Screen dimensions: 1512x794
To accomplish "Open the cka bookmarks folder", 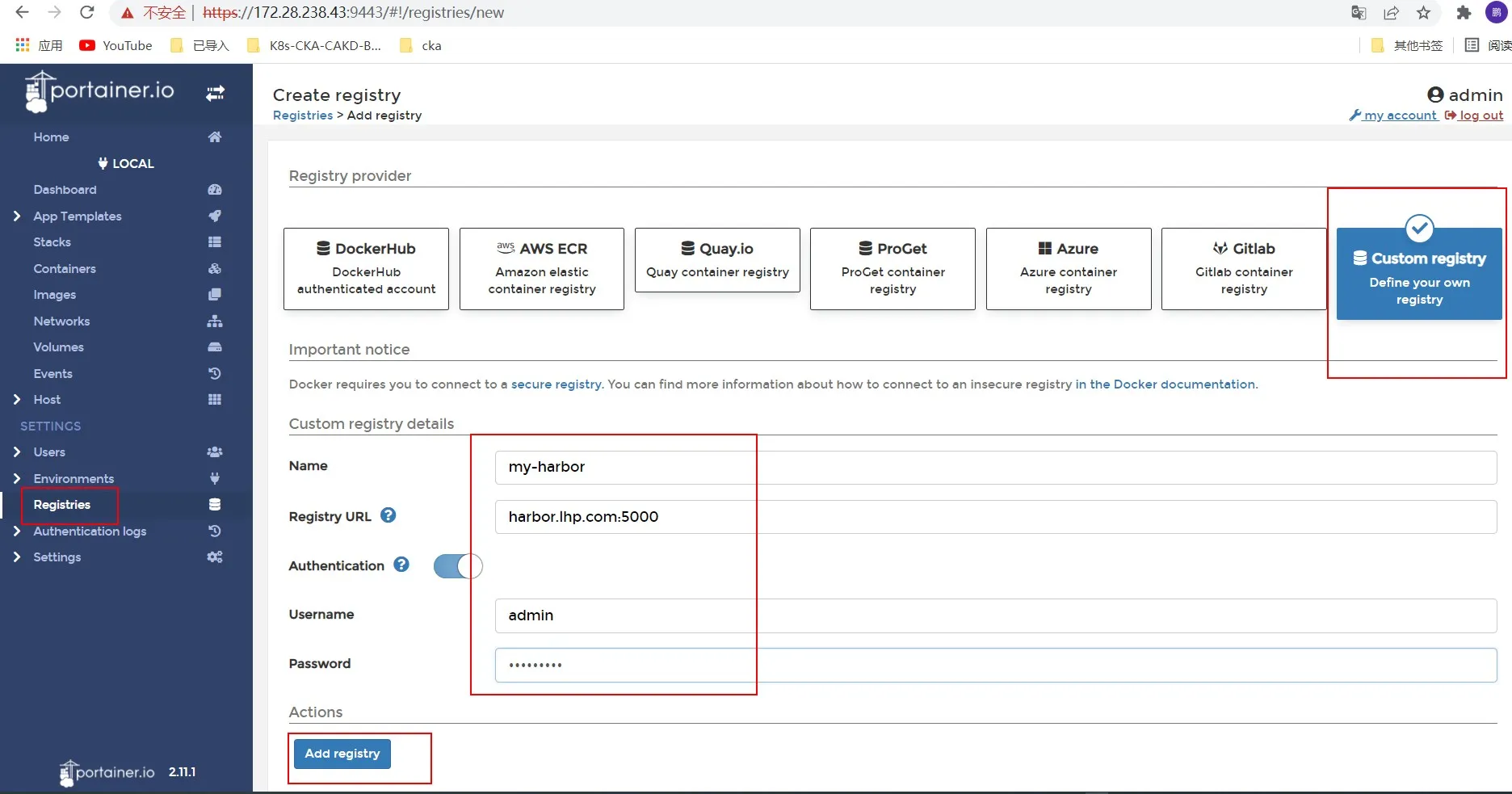I will point(421,45).
